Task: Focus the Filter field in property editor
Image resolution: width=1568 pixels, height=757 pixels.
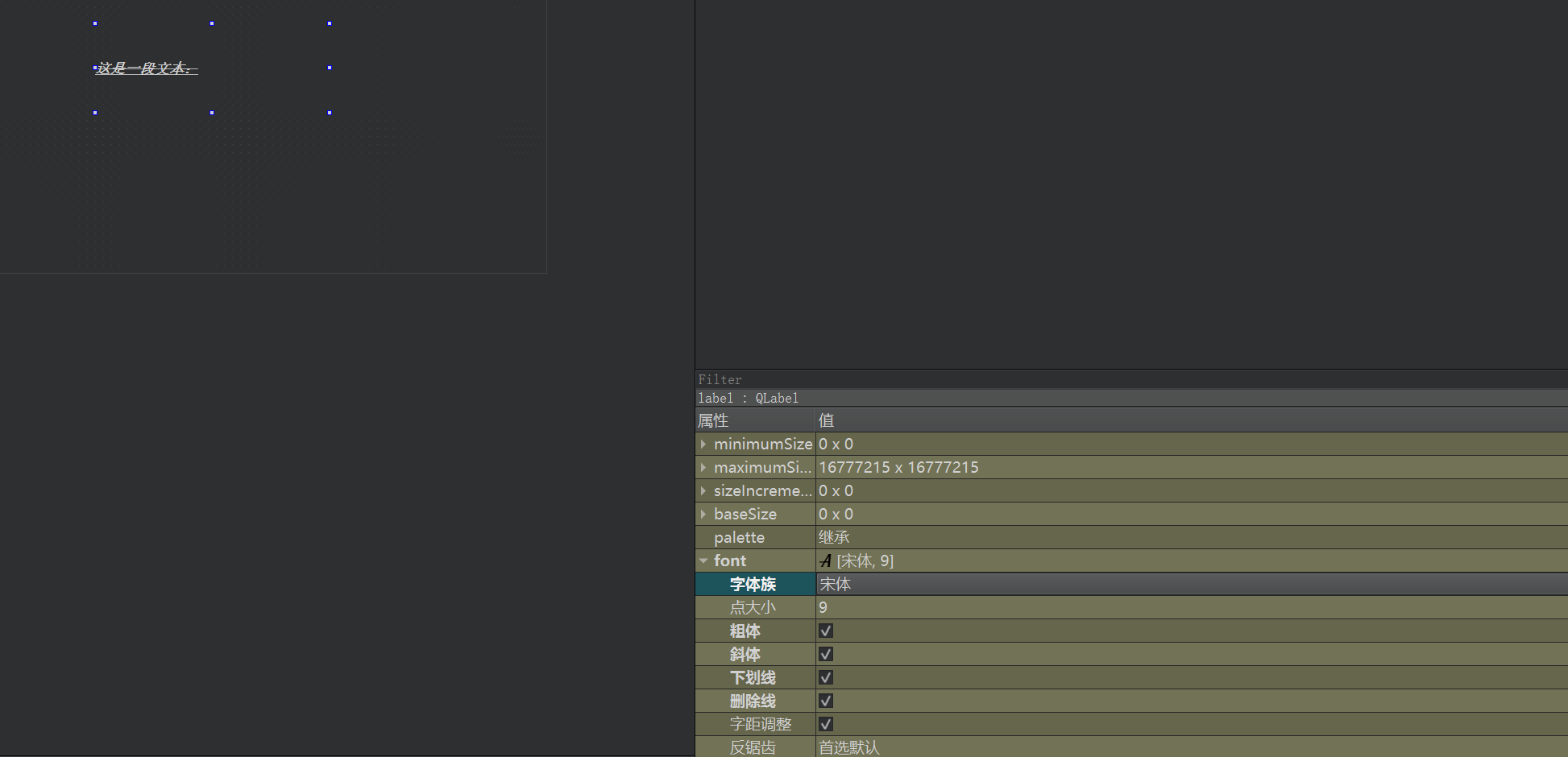Action: tap(1131, 379)
